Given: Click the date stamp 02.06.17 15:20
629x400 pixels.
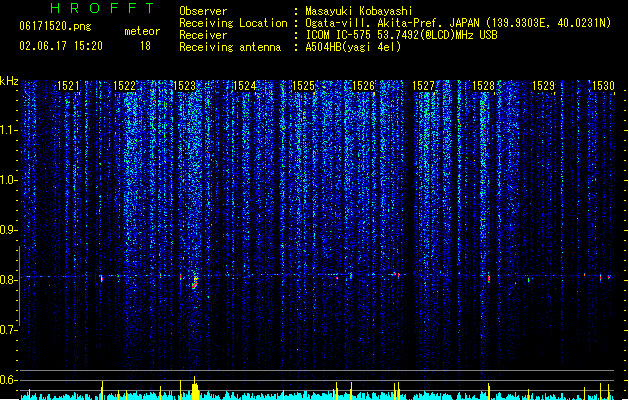Looking at the screenshot, I should click(61, 46).
